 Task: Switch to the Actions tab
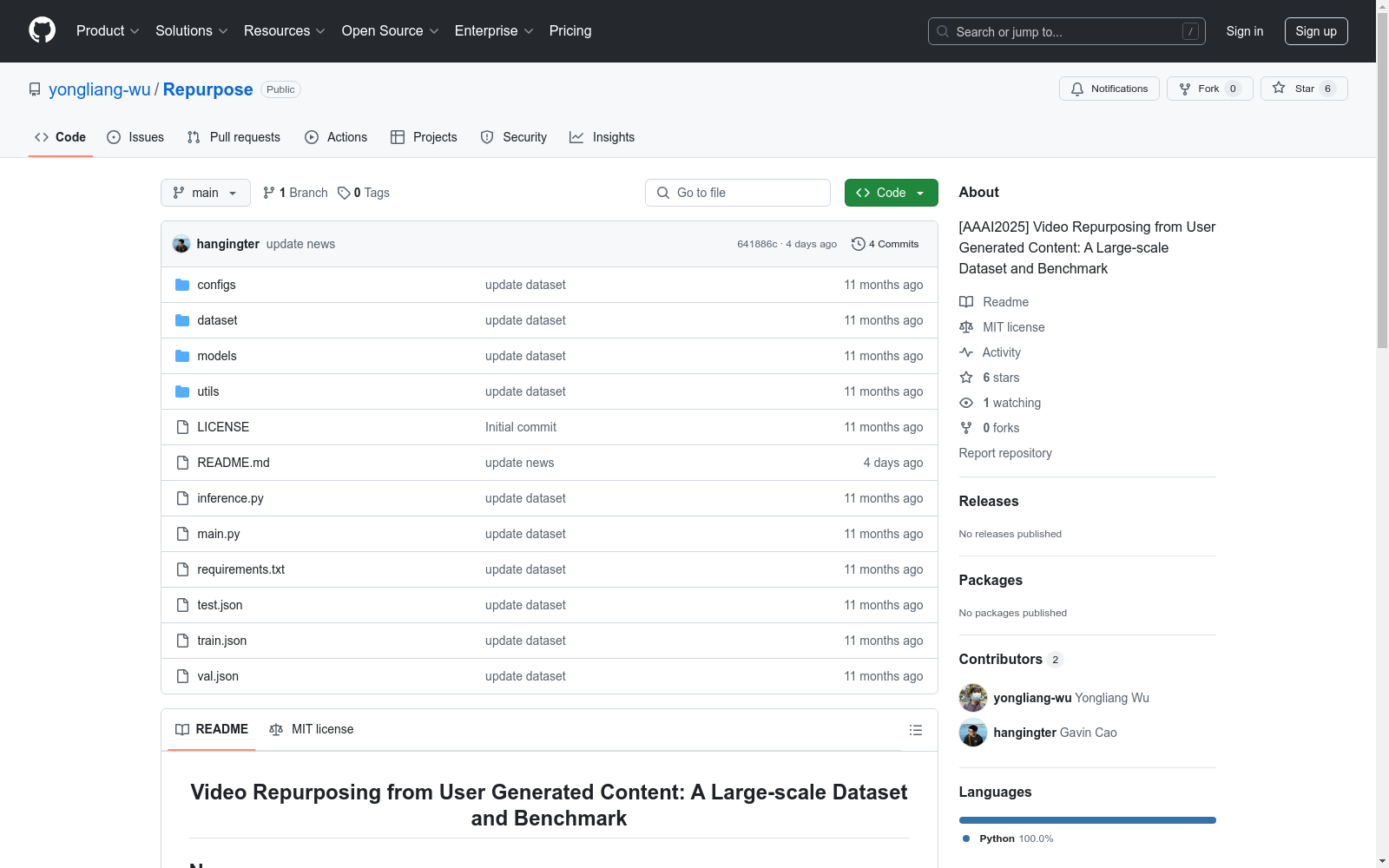(336, 137)
